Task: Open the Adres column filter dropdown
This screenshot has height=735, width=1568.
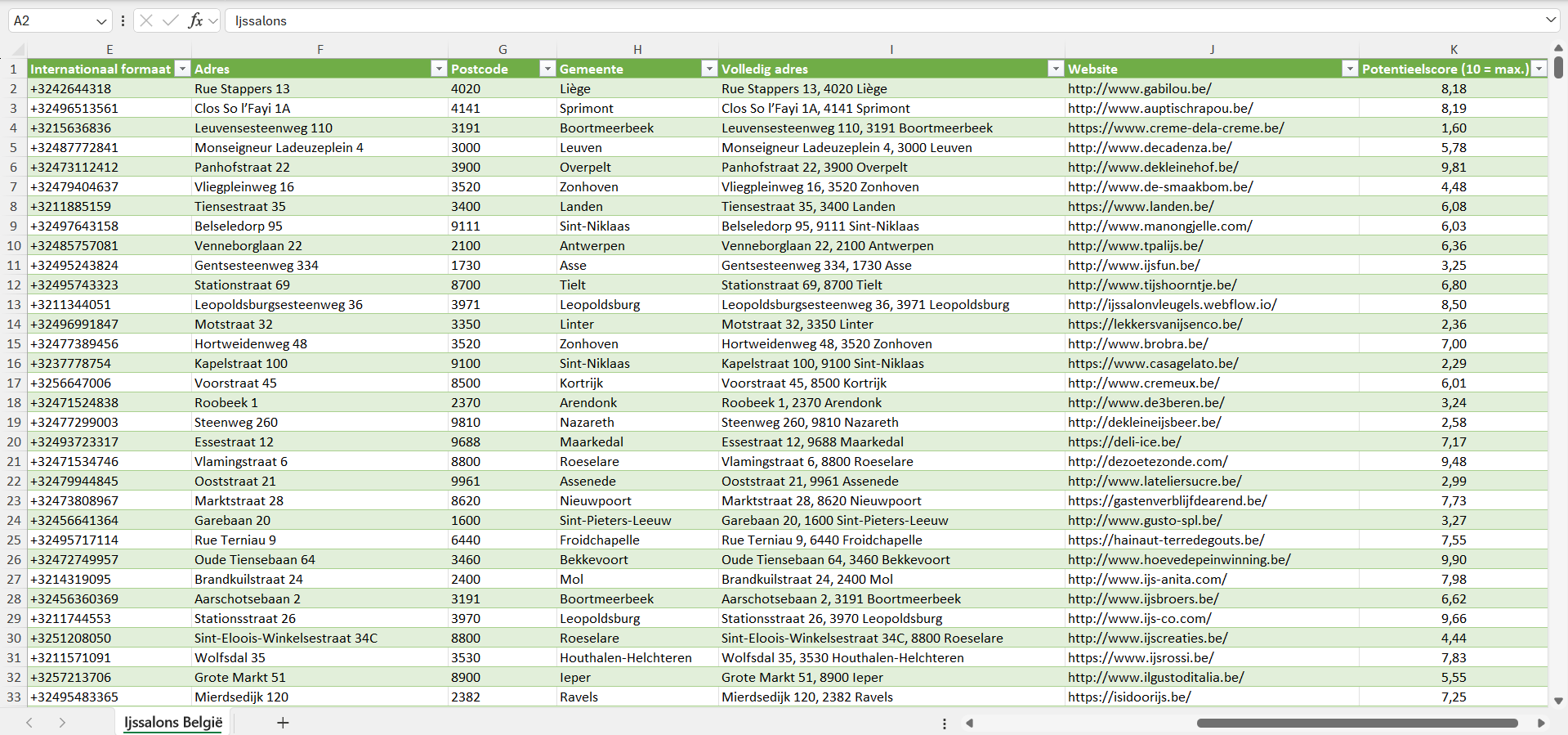Action: point(439,69)
